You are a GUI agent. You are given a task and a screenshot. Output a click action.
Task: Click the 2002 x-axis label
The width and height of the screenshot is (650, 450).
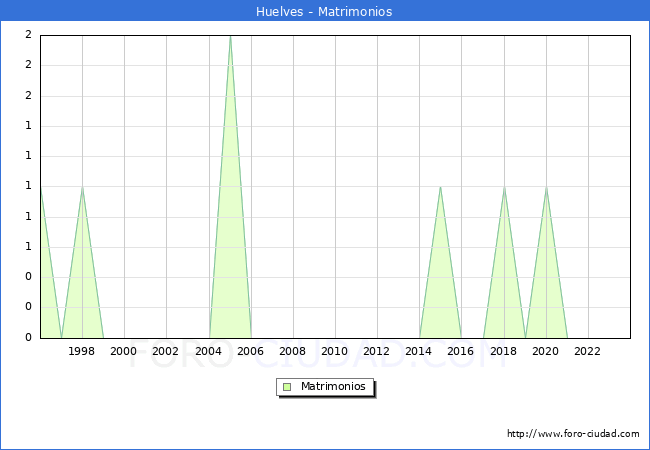click(x=165, y=351)
